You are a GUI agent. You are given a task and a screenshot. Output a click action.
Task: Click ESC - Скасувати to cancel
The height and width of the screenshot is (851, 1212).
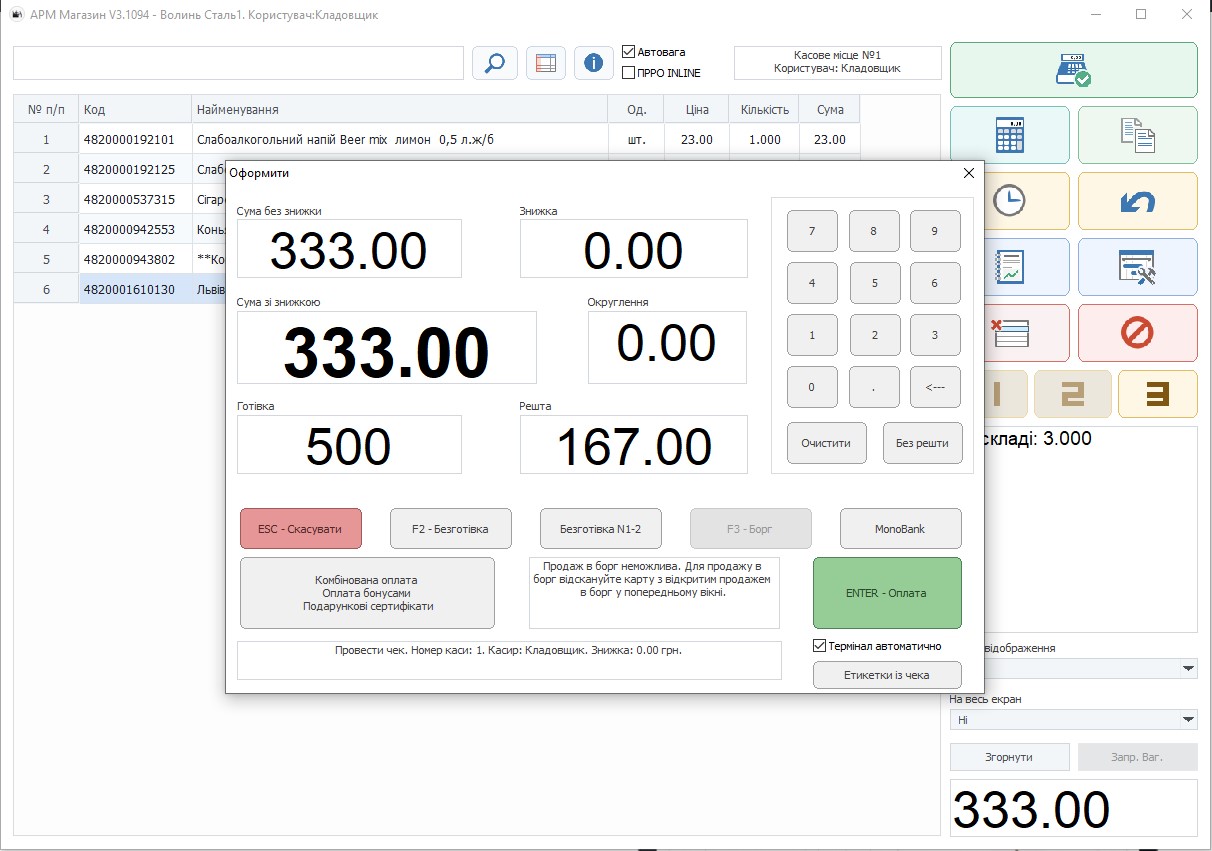pyautogui.click(x=300, y=529)
